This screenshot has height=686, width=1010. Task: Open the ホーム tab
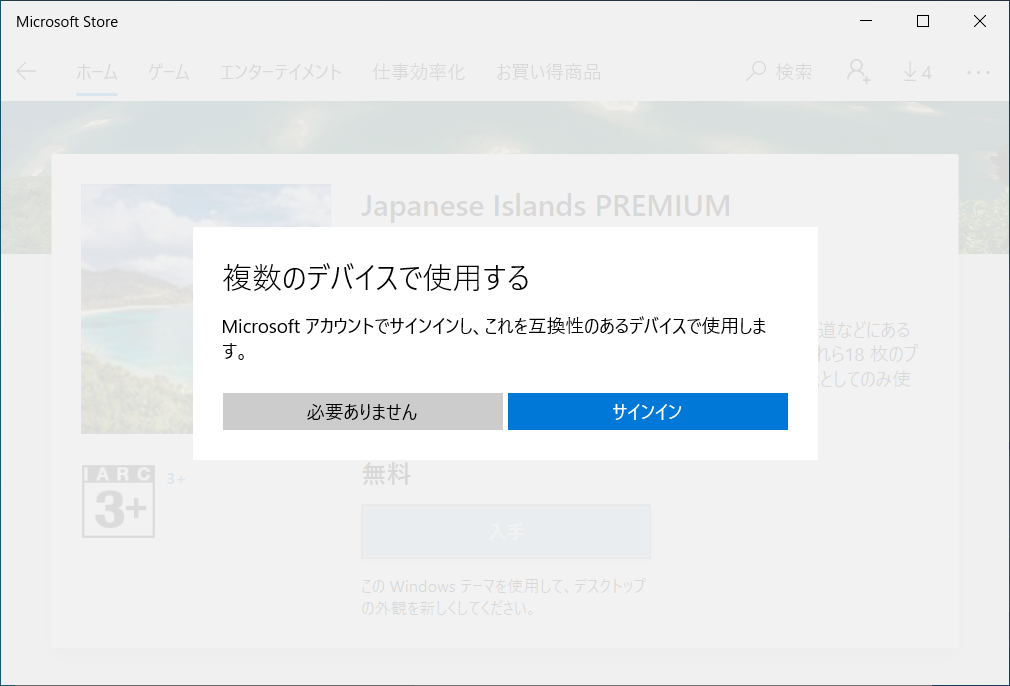point(97,71)
